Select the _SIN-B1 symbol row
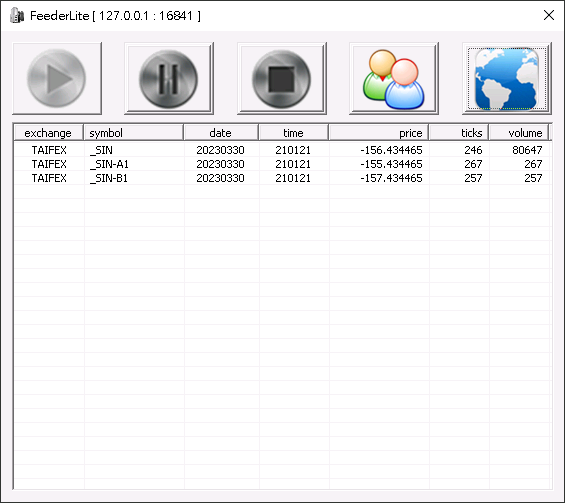The width and height of the screenshot is (565, 503). [282, 178]
